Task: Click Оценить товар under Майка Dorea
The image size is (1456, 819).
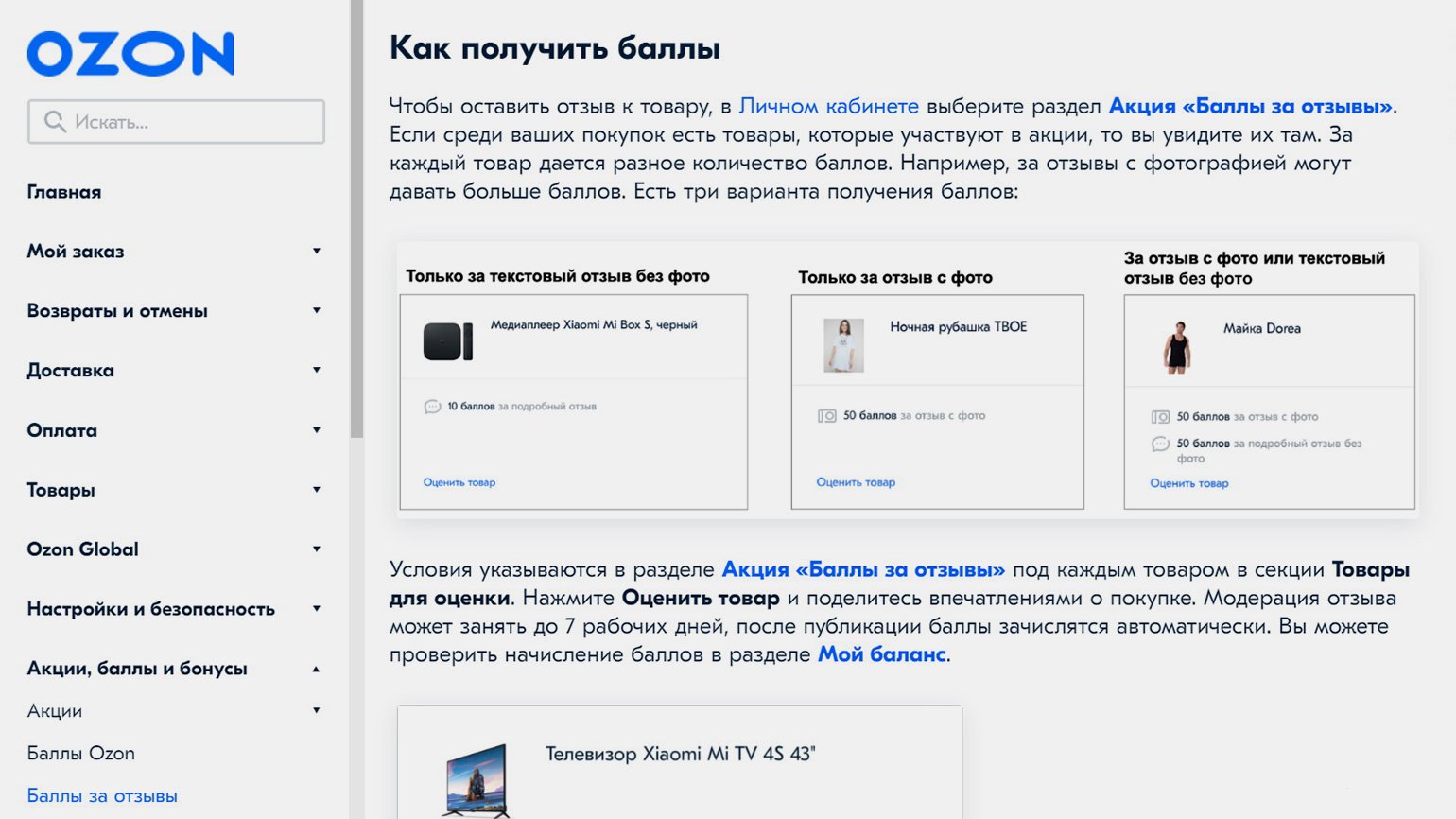Action: pyautogui.click(x=1189, y=483)
